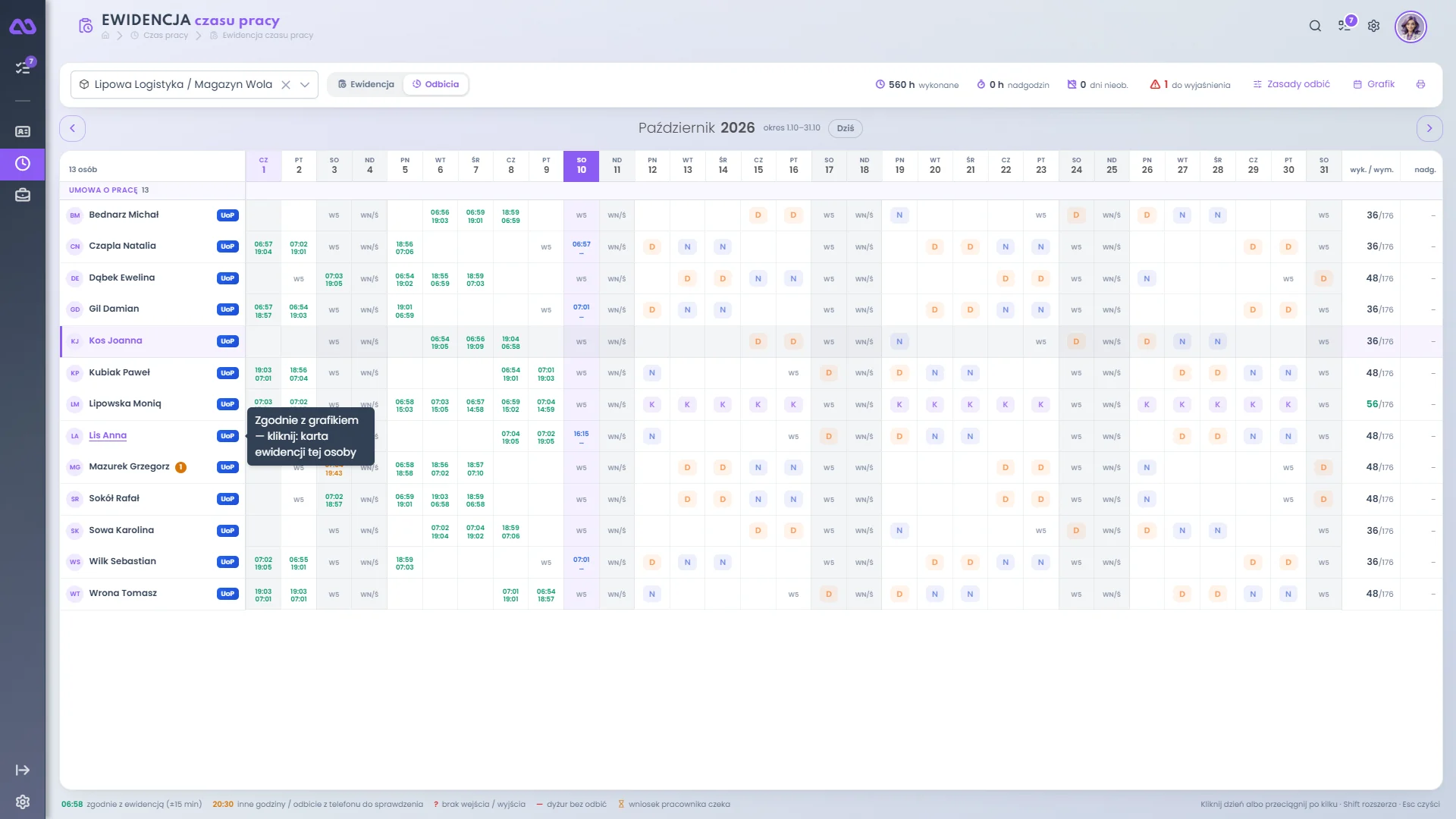This screenshot has width=1456, height=819.
Task: Open the search icon in the header
Action: click(x=1315, y=26)
